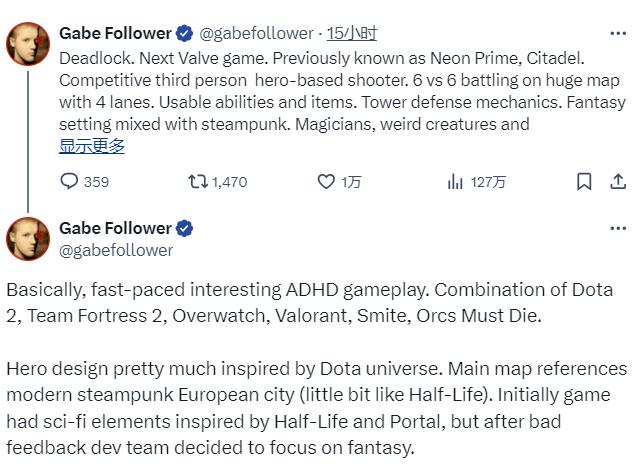Open the 15小时 timestamp link
Viewport: 638px width, 475px height.
point(352,34)
